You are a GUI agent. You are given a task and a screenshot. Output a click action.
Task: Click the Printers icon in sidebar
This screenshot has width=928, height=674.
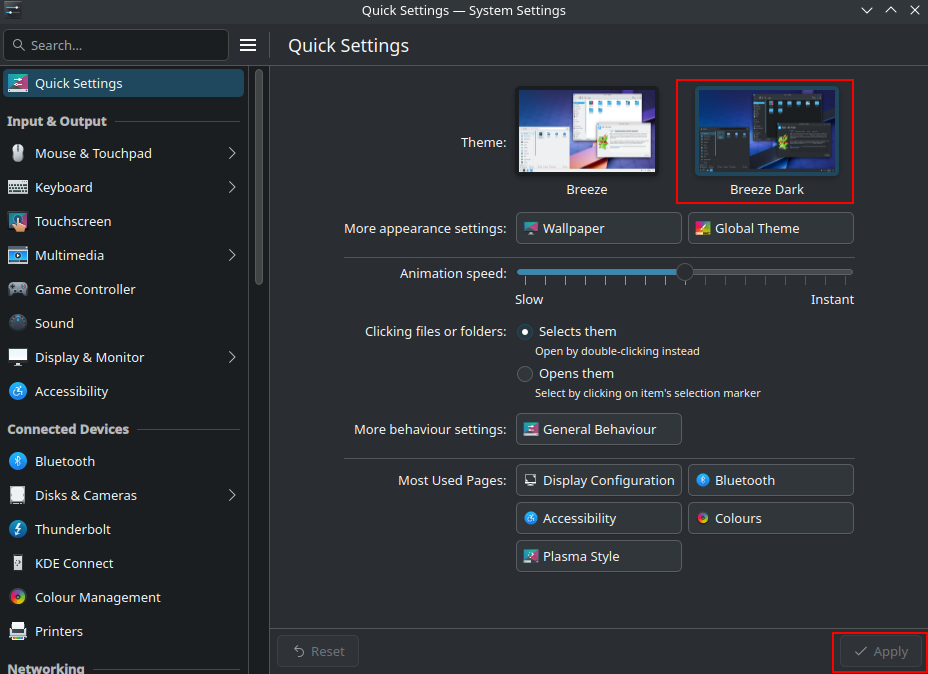(x=18, y=631)
